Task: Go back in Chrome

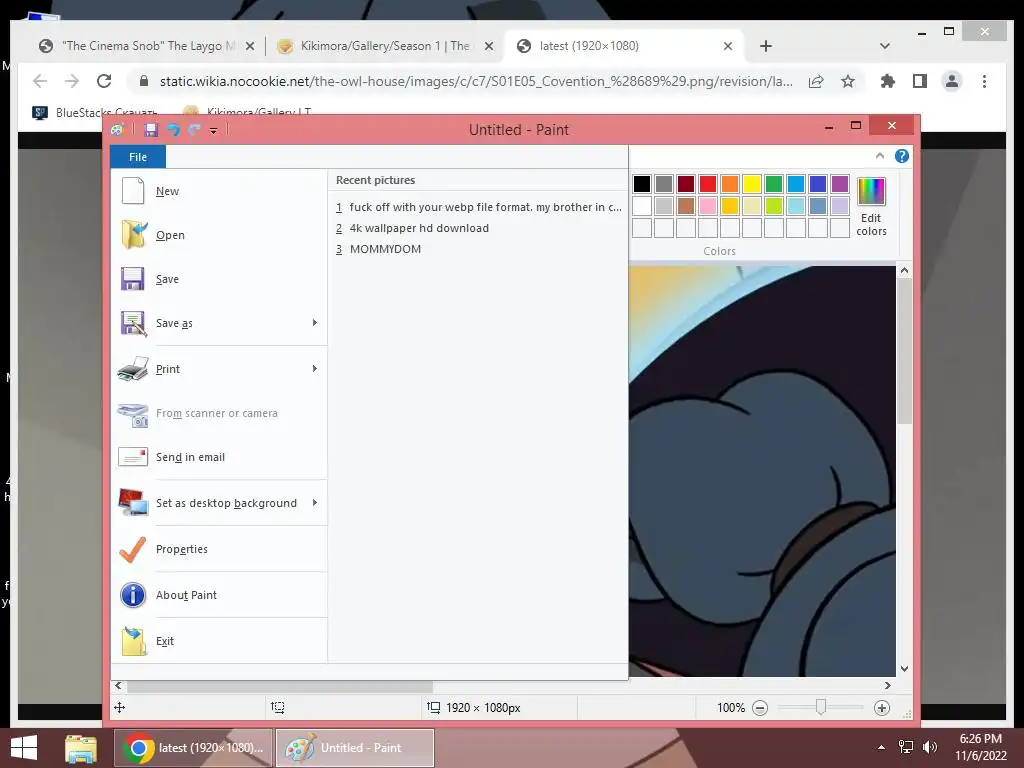Action: tap(40, 81)
